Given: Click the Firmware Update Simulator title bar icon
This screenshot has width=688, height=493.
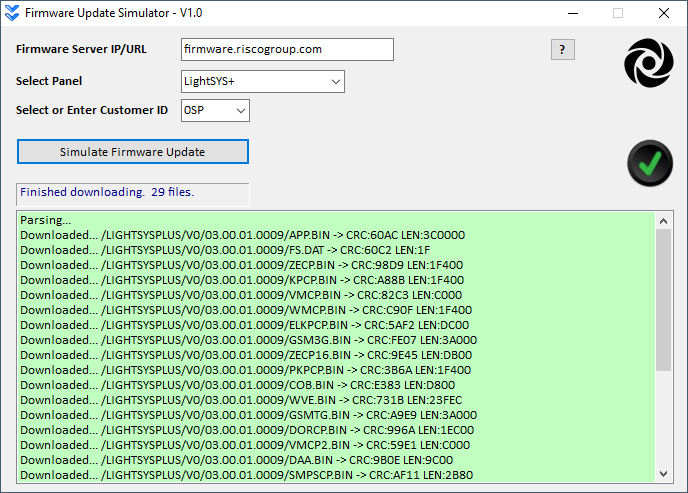Looking at the screenshot, I should pos(12,13).
